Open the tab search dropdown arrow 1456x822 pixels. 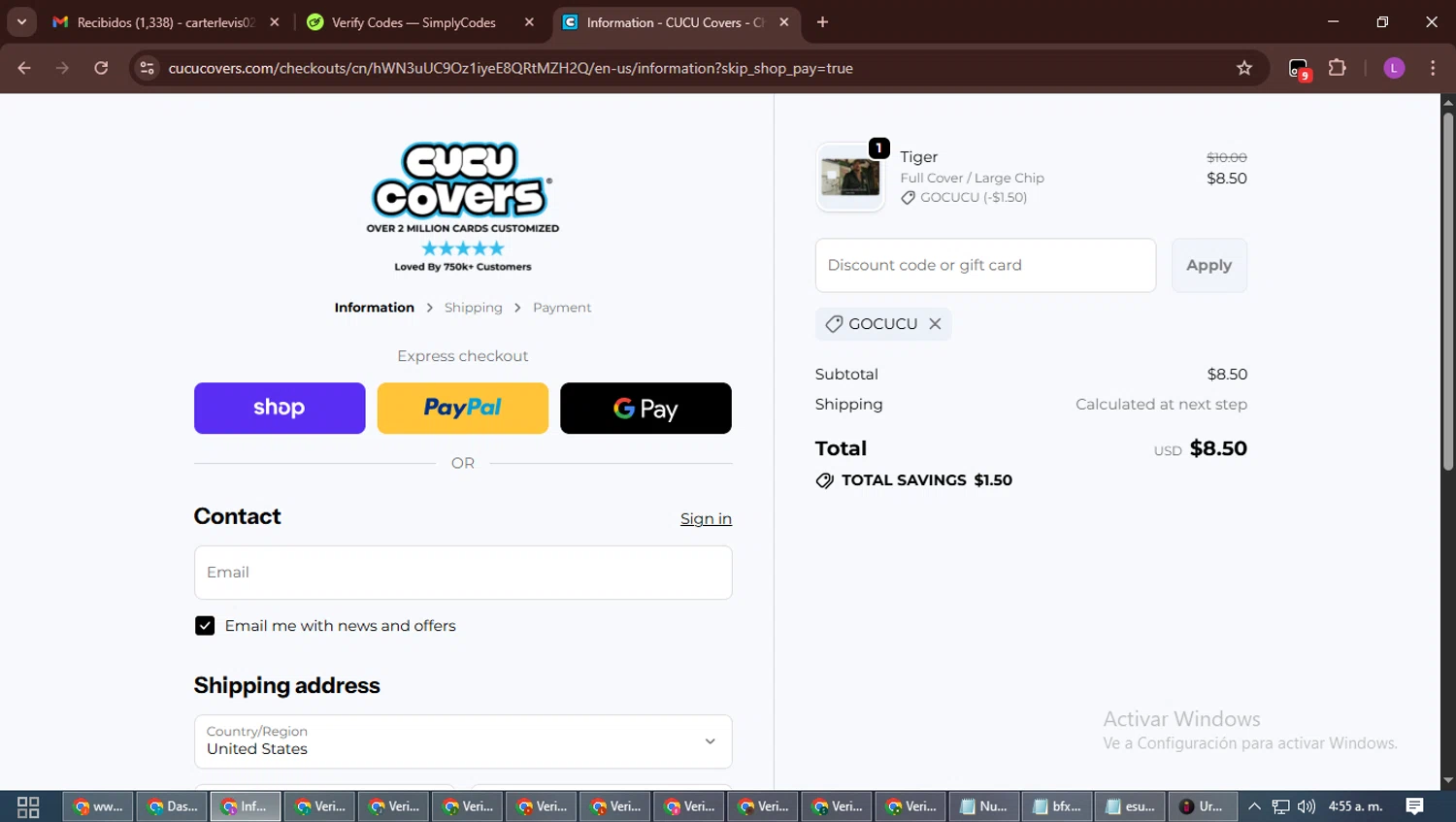[x=21, y=22]
